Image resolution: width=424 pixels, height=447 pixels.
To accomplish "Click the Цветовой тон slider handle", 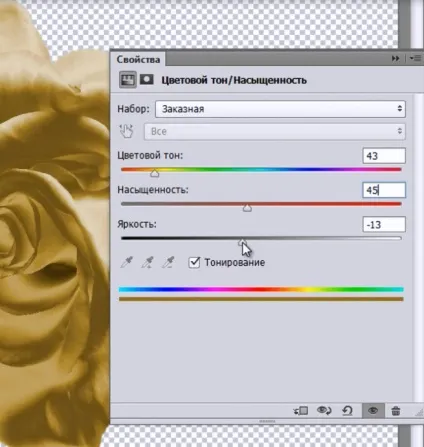I will point(154,173).
